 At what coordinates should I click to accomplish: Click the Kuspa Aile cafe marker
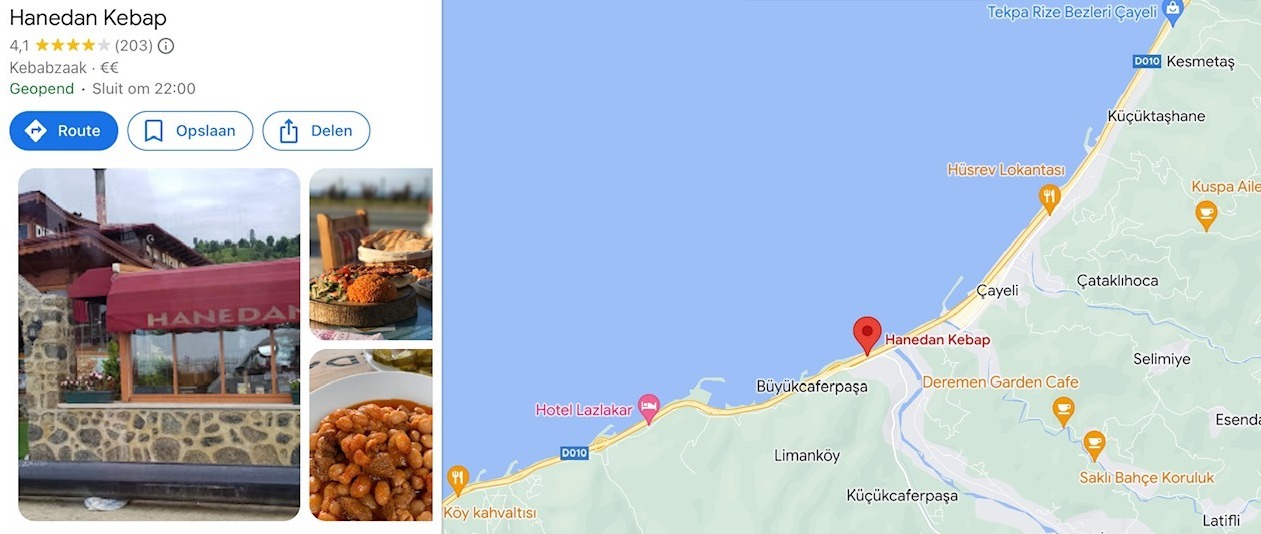pos(1207,214)
